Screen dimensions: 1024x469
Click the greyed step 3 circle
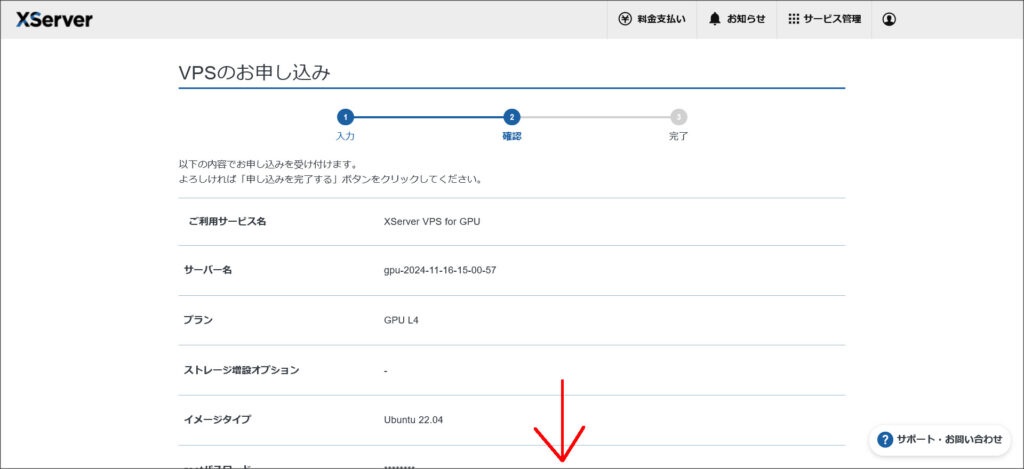pos(679,117)
